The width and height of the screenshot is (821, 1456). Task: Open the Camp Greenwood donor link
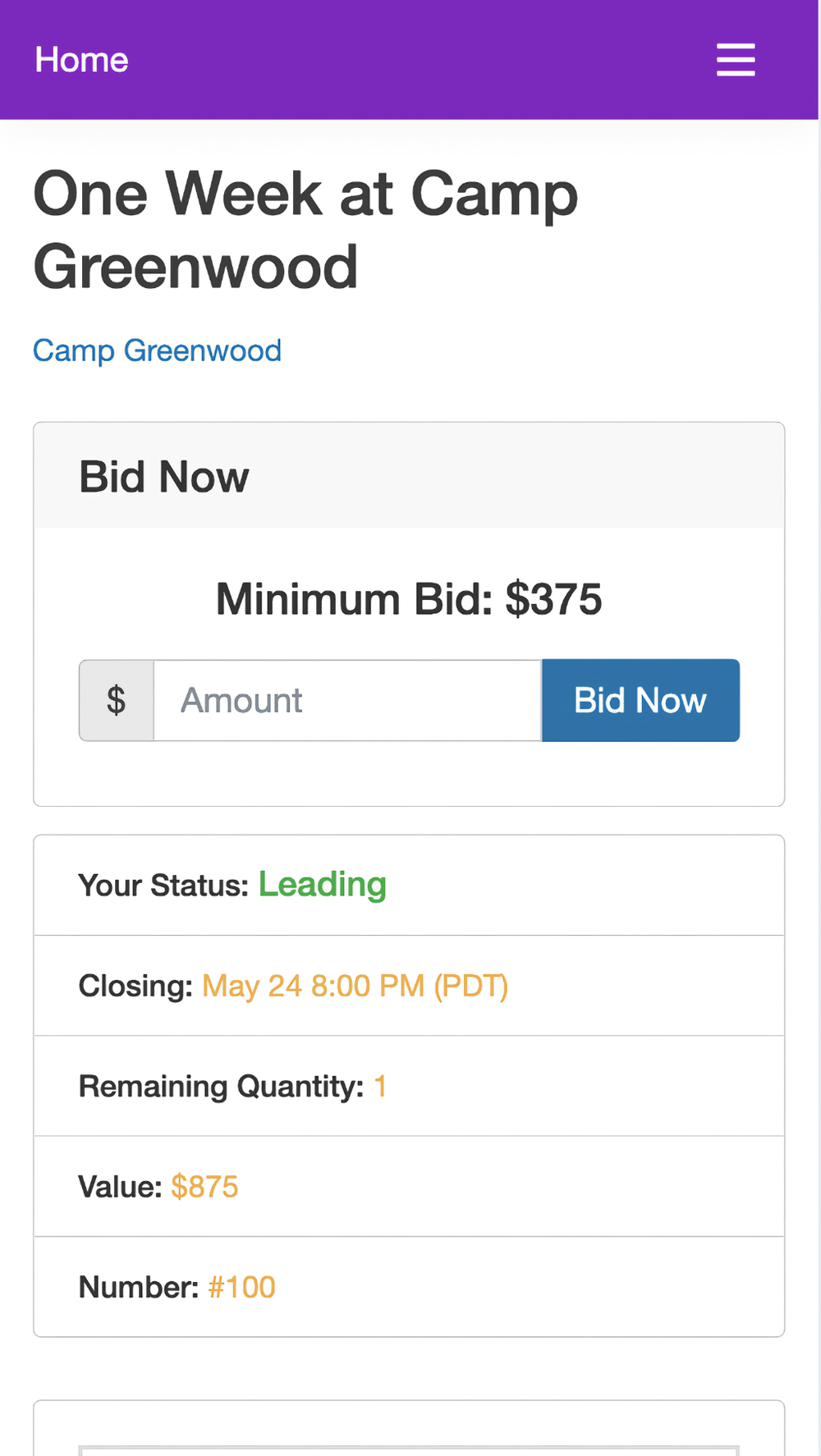157,350
